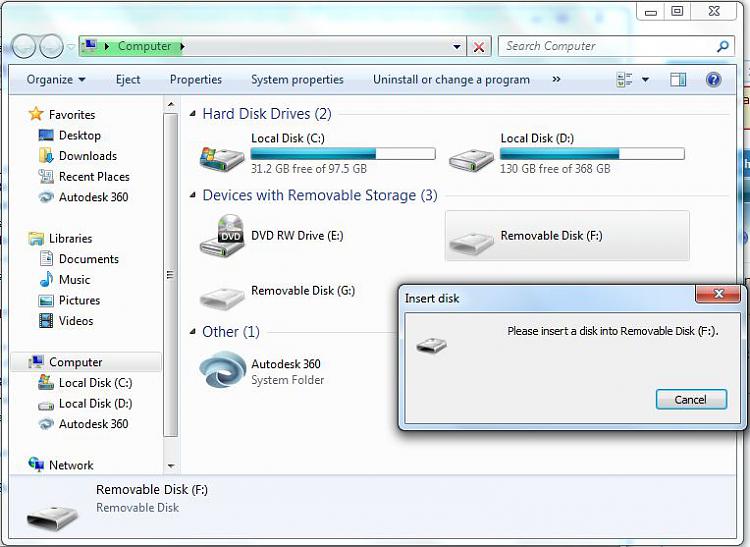750x547 pixels.
Task: Expand the arrow after Computer in address bar
Action: click(182, 46)
